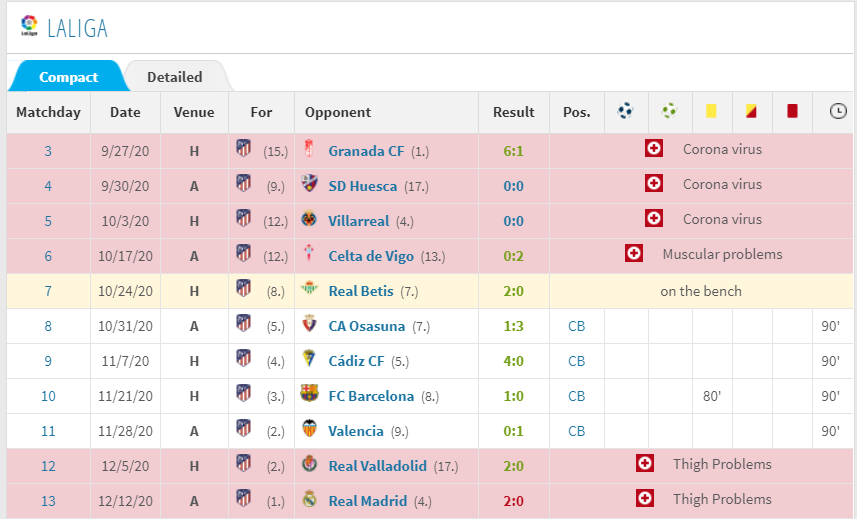Viewport: 857px width, 519px height.
Task: Click the assists icon column header
Action: 669,111
